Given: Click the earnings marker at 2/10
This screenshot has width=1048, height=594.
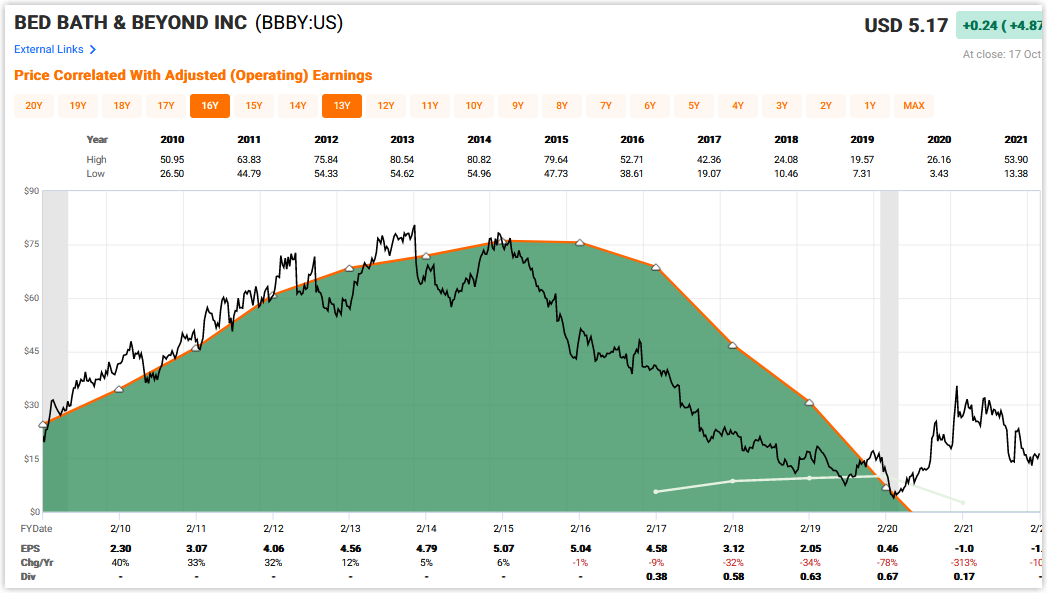Looking at the screenshot, I should point(119,389).
